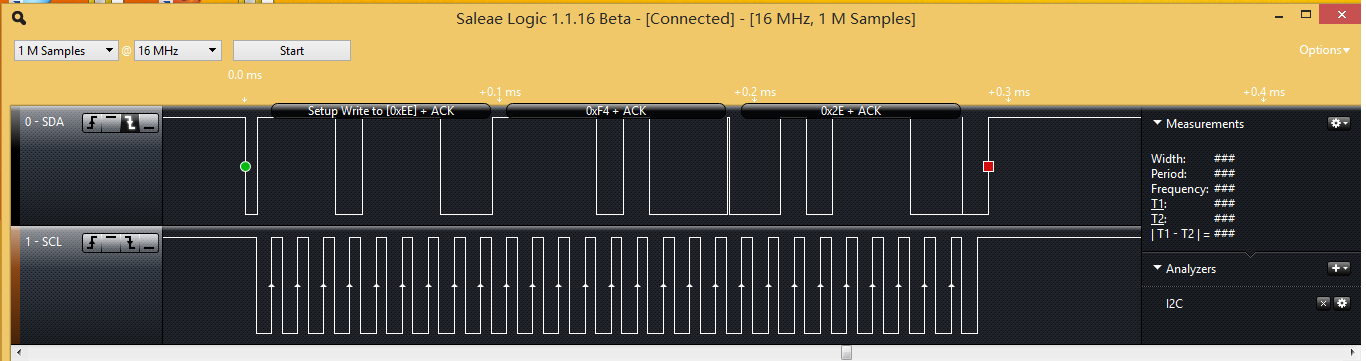This screenshot has height=361, width=1366.
Task: Set rising edge trigger on SDA channel
Action: tap(92, 123)
